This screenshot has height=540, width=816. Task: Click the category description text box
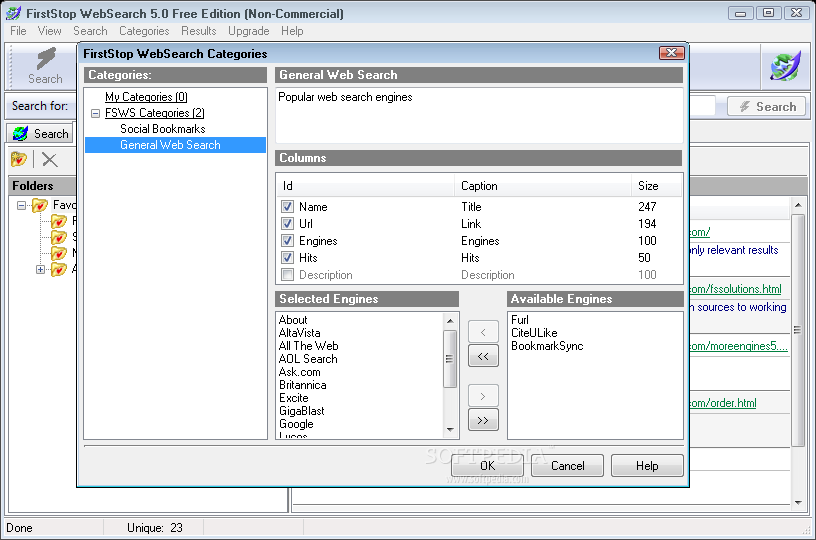(479, 115)
